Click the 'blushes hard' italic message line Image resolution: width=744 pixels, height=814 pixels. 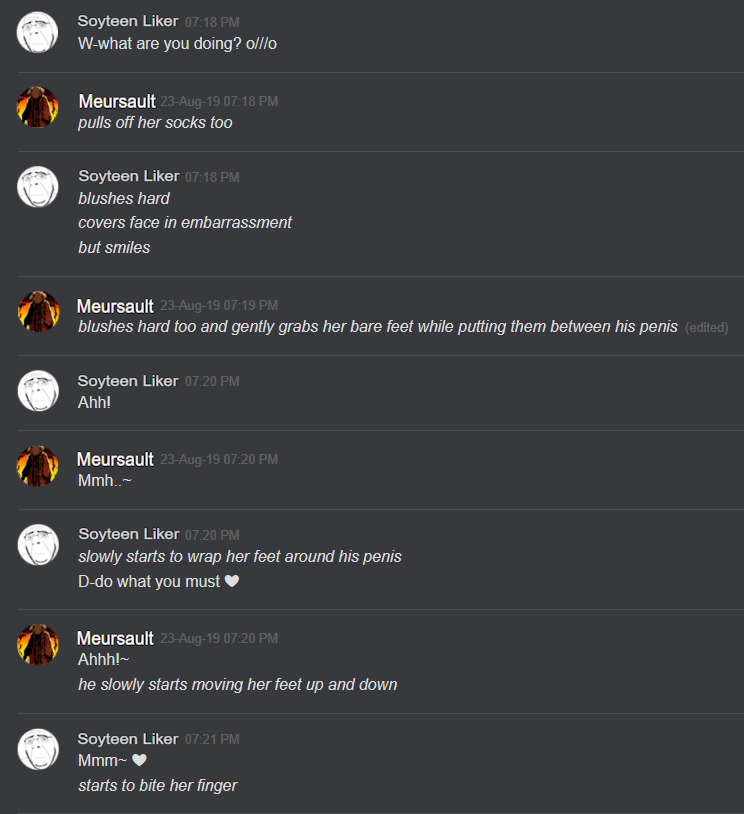124,198
